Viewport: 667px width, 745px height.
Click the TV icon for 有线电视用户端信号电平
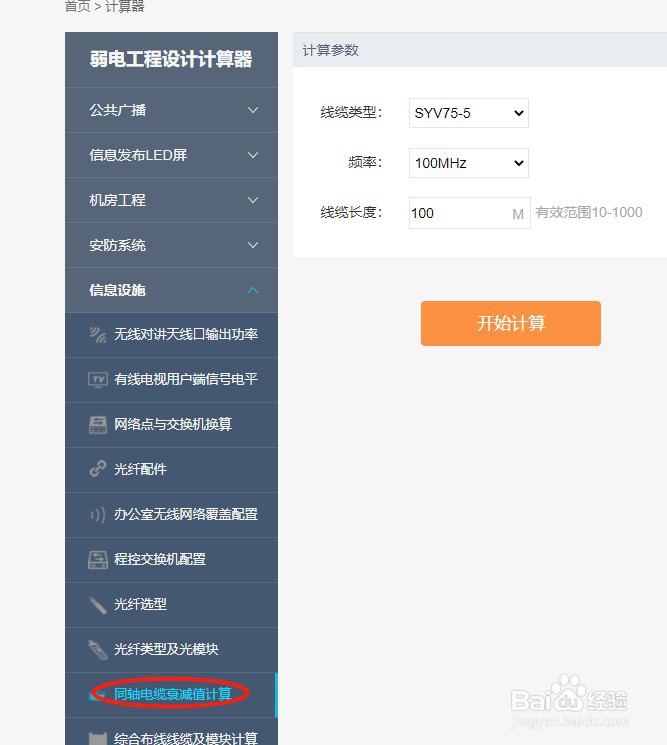point(98,379)
